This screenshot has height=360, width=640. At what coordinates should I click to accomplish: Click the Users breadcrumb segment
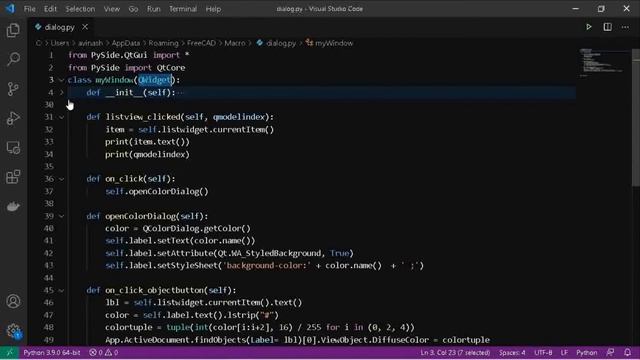[x=60, y=43]
